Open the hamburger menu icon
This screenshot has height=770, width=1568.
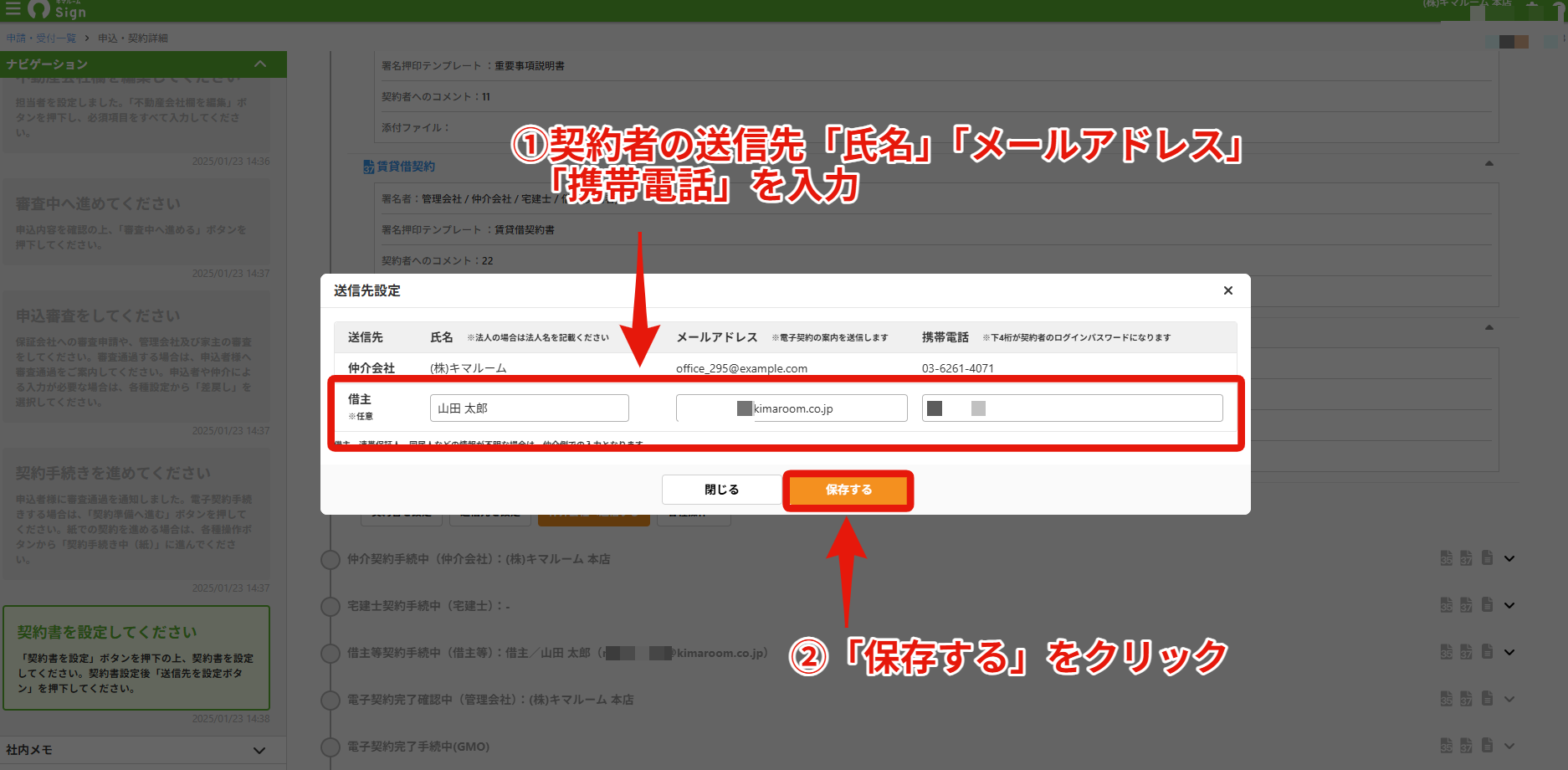(x=13, y=9)
